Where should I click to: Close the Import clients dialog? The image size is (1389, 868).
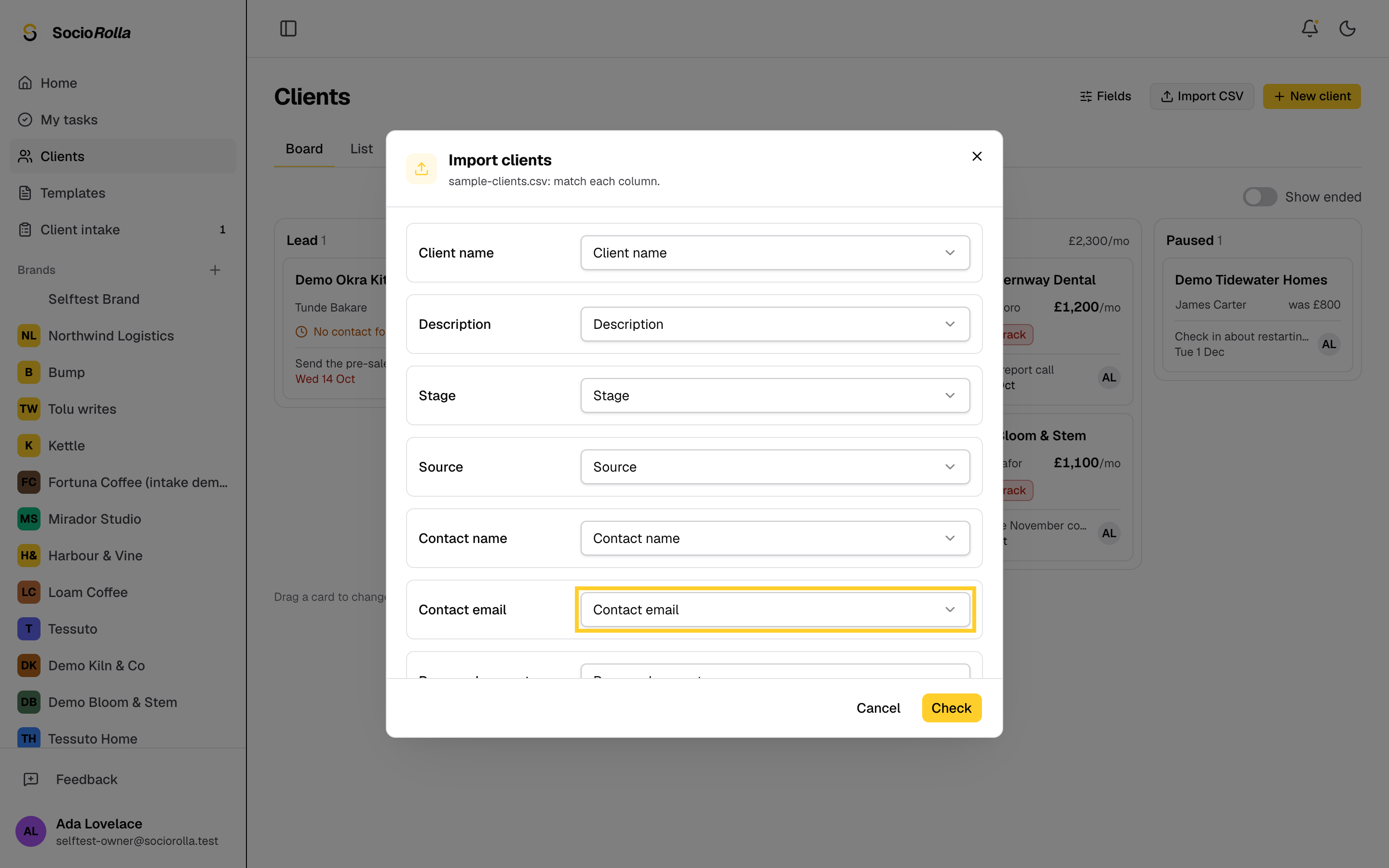[977, 156]
